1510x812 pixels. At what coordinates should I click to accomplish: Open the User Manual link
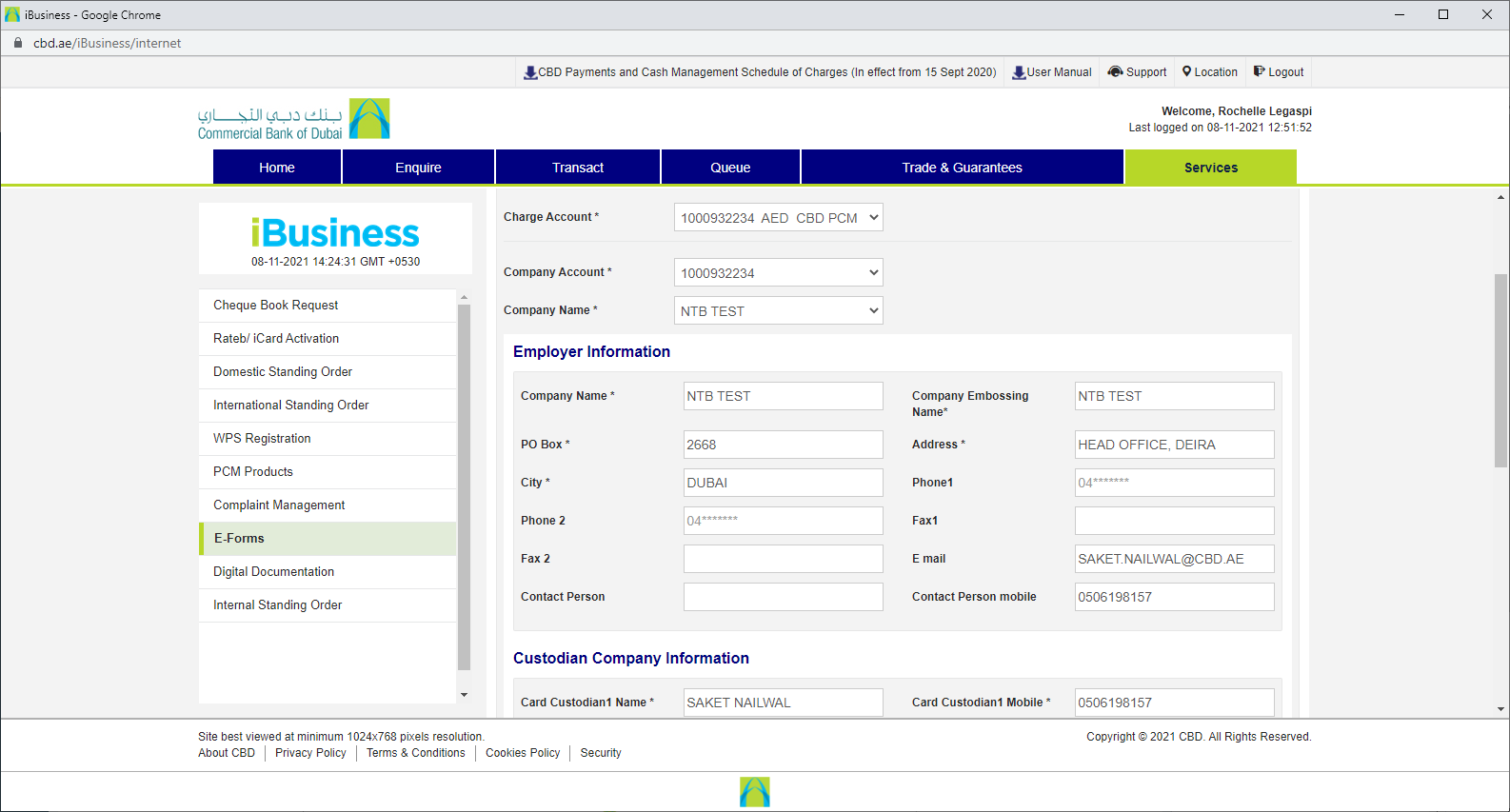[x=1059, y=72]
